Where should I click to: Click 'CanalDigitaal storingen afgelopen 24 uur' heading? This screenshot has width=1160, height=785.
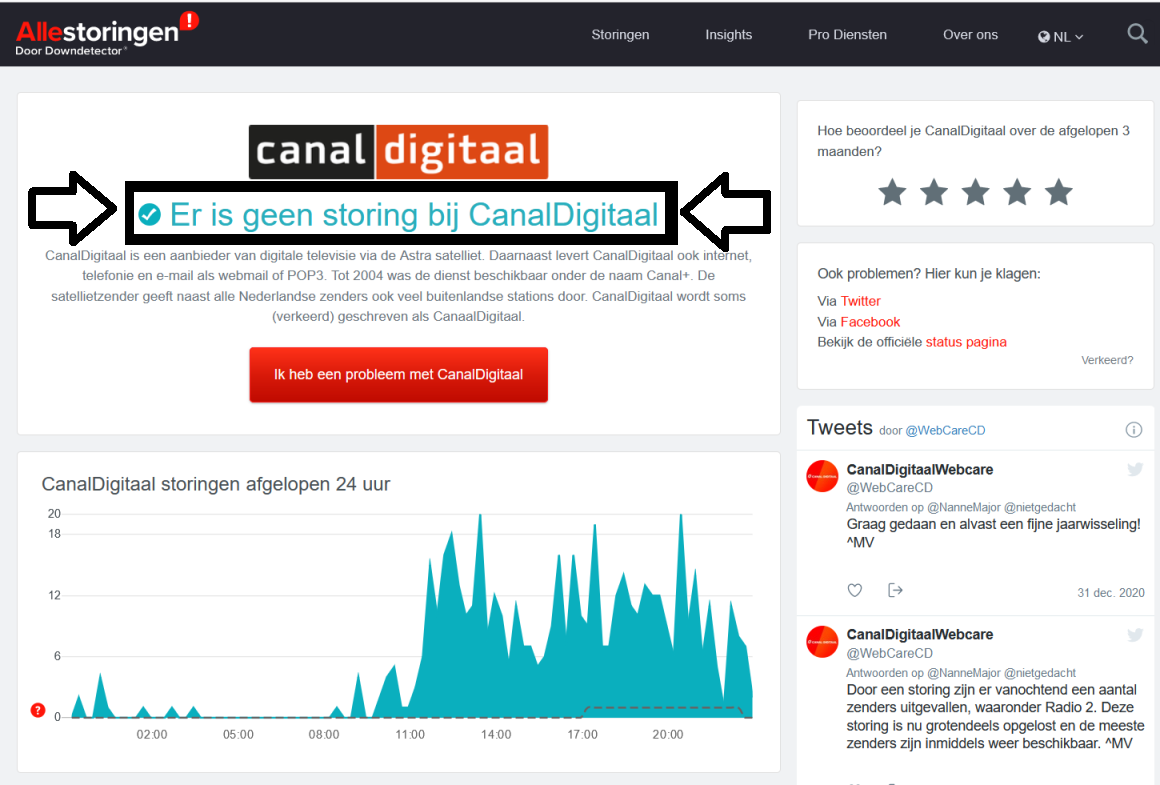(x=215, y=484)
